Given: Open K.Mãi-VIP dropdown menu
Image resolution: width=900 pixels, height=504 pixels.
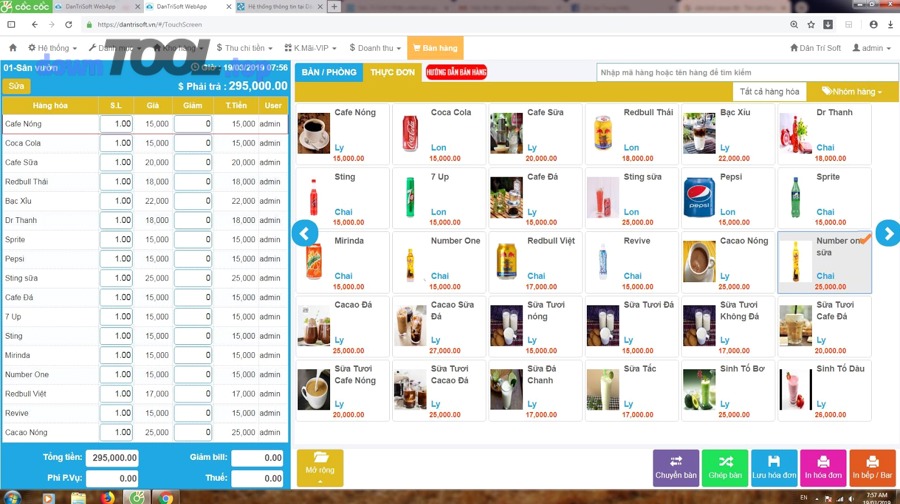Looking at the screenshot, I should [x=311, y=48].
